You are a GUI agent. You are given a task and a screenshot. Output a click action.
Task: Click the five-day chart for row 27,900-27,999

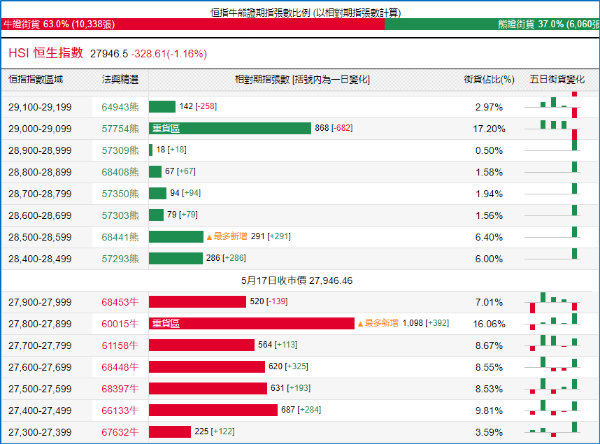tap(553, 302)
